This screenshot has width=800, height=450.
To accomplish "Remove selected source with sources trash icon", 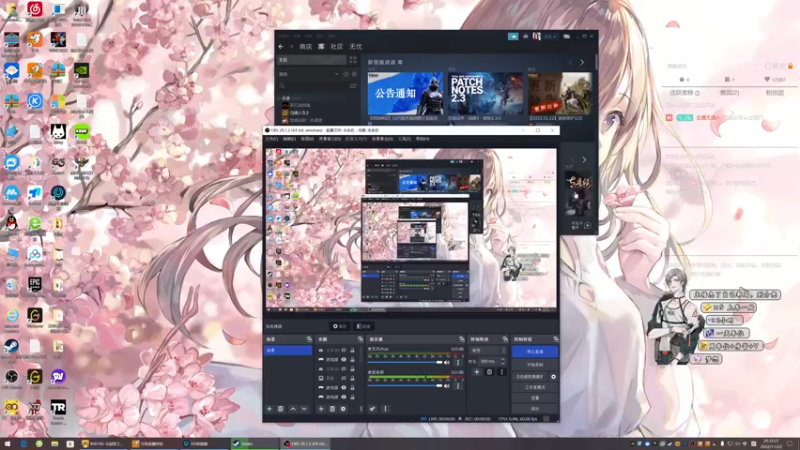I will 332,409.
